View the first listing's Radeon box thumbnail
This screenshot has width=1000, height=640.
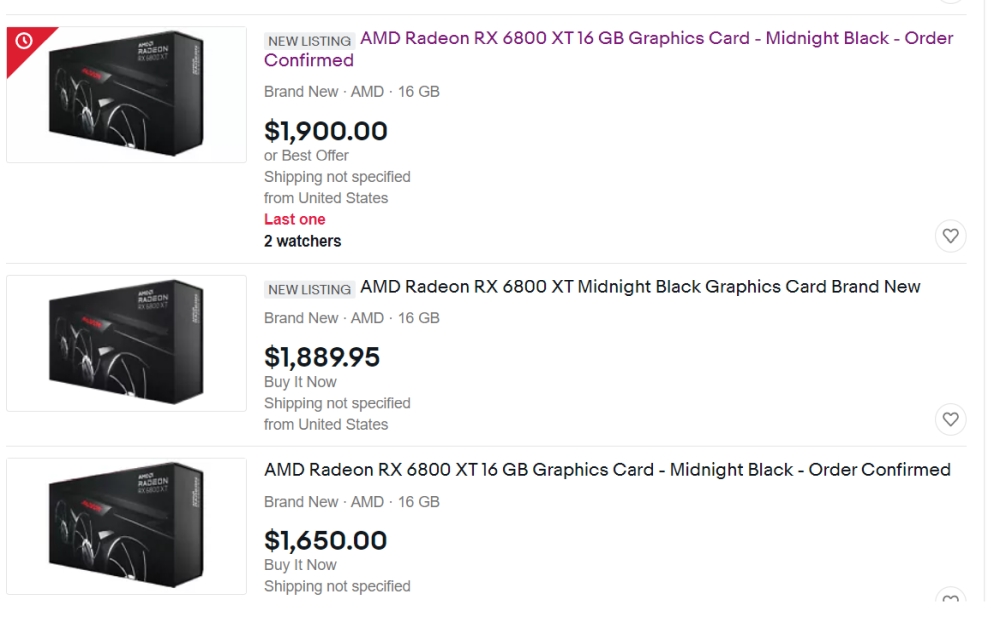[x=125, y=93]
